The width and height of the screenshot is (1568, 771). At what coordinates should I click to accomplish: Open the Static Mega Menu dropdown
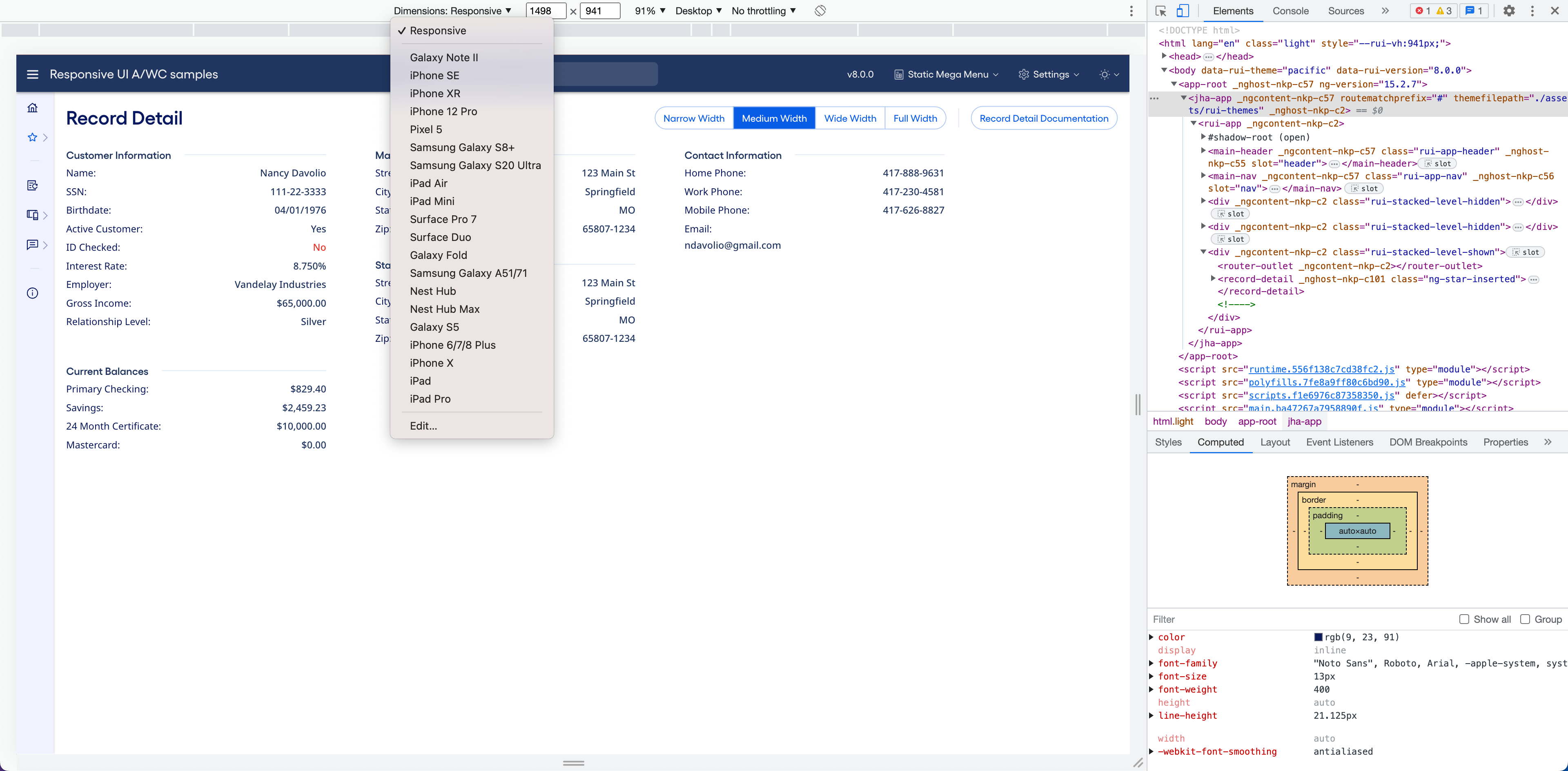pos(945,74)
